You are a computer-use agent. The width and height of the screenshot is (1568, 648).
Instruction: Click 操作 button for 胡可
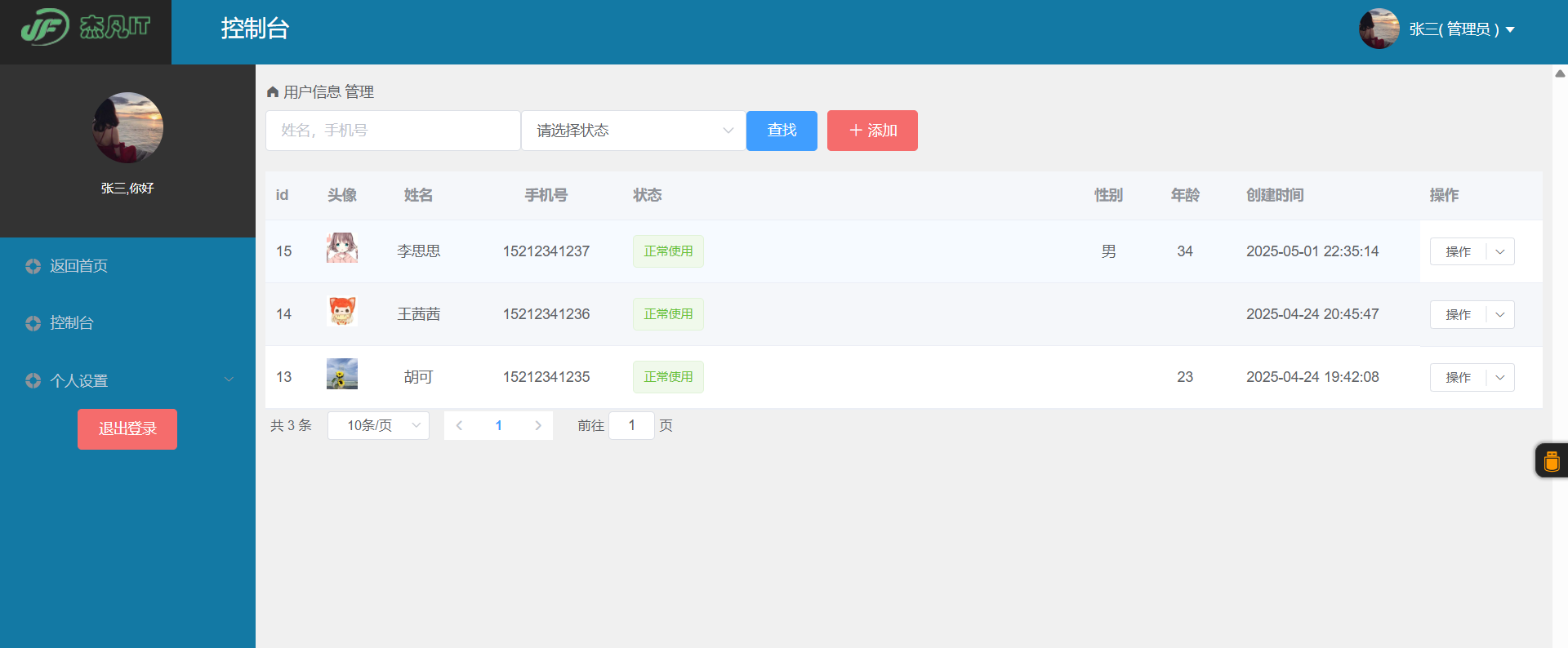[1458, 377]
